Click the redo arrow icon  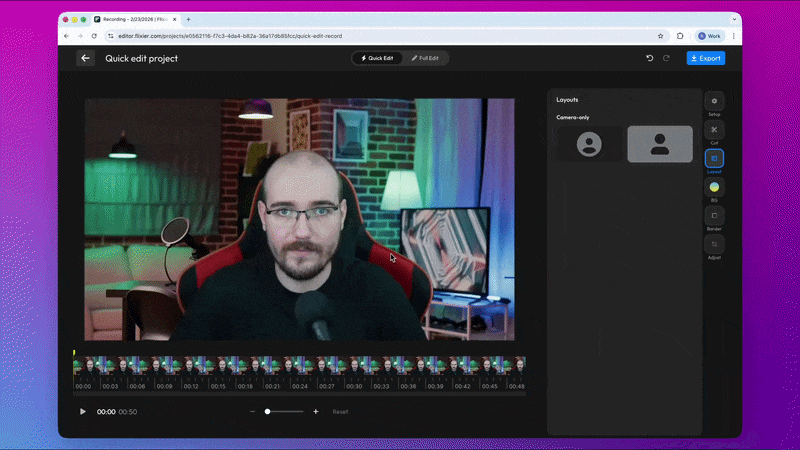click(x=667, y=58)
